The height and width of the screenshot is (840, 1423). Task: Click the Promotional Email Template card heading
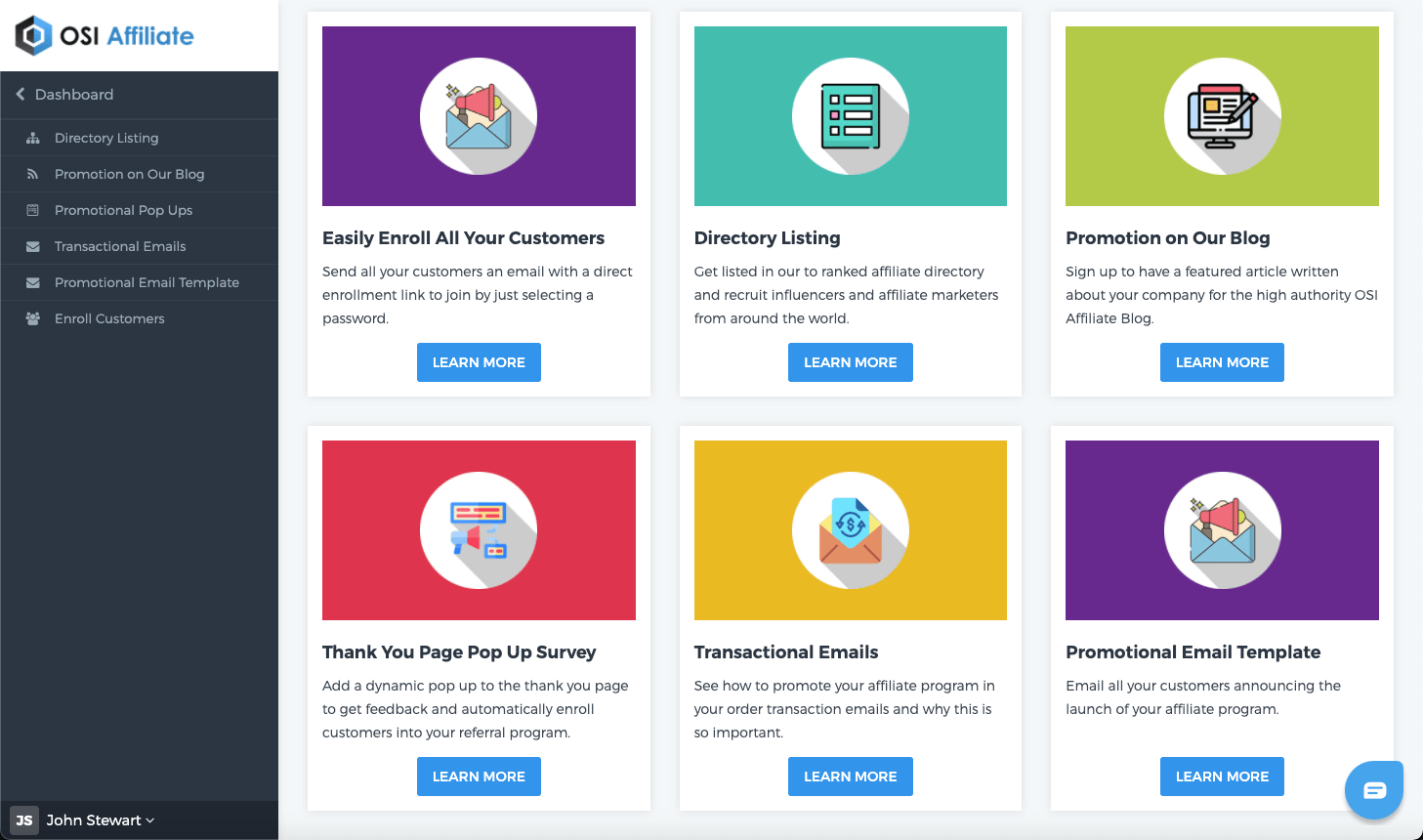[x=1193, y=652]
